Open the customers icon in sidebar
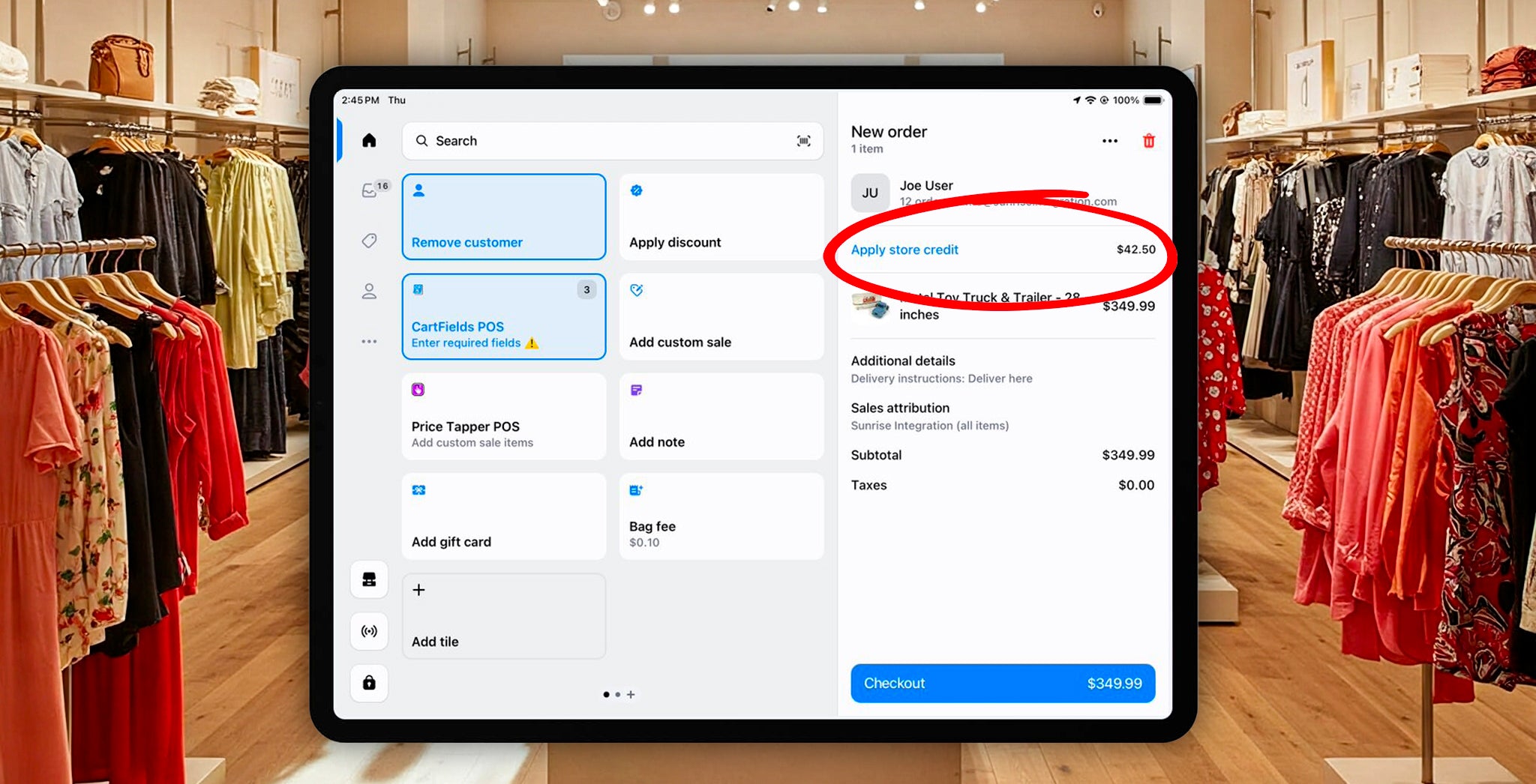This screenshot has height=784, width=1536. 369,292
